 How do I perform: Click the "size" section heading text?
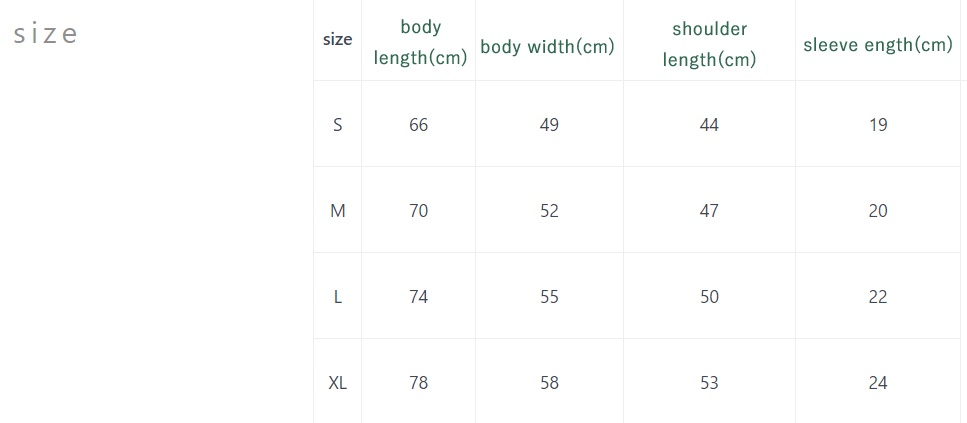(x=45, y=34)
